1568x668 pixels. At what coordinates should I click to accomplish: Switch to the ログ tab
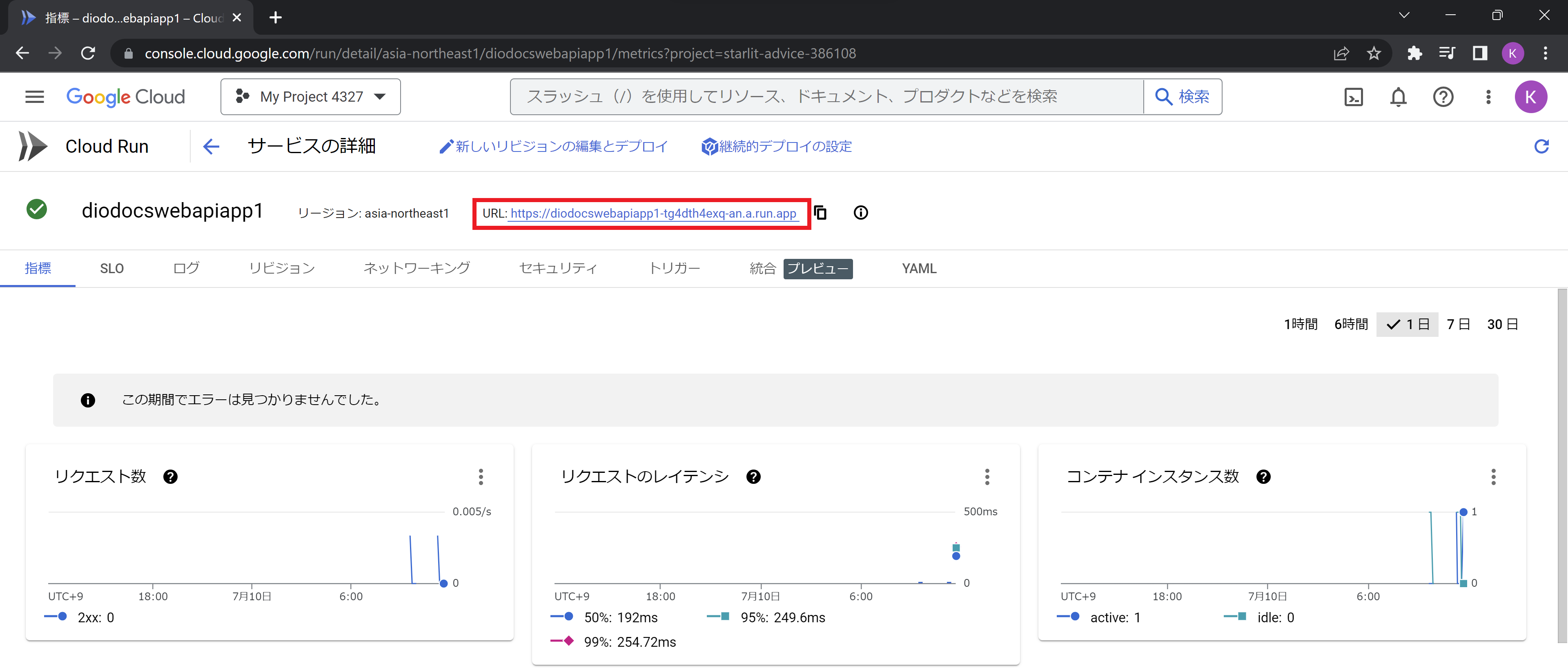(186, 269)
